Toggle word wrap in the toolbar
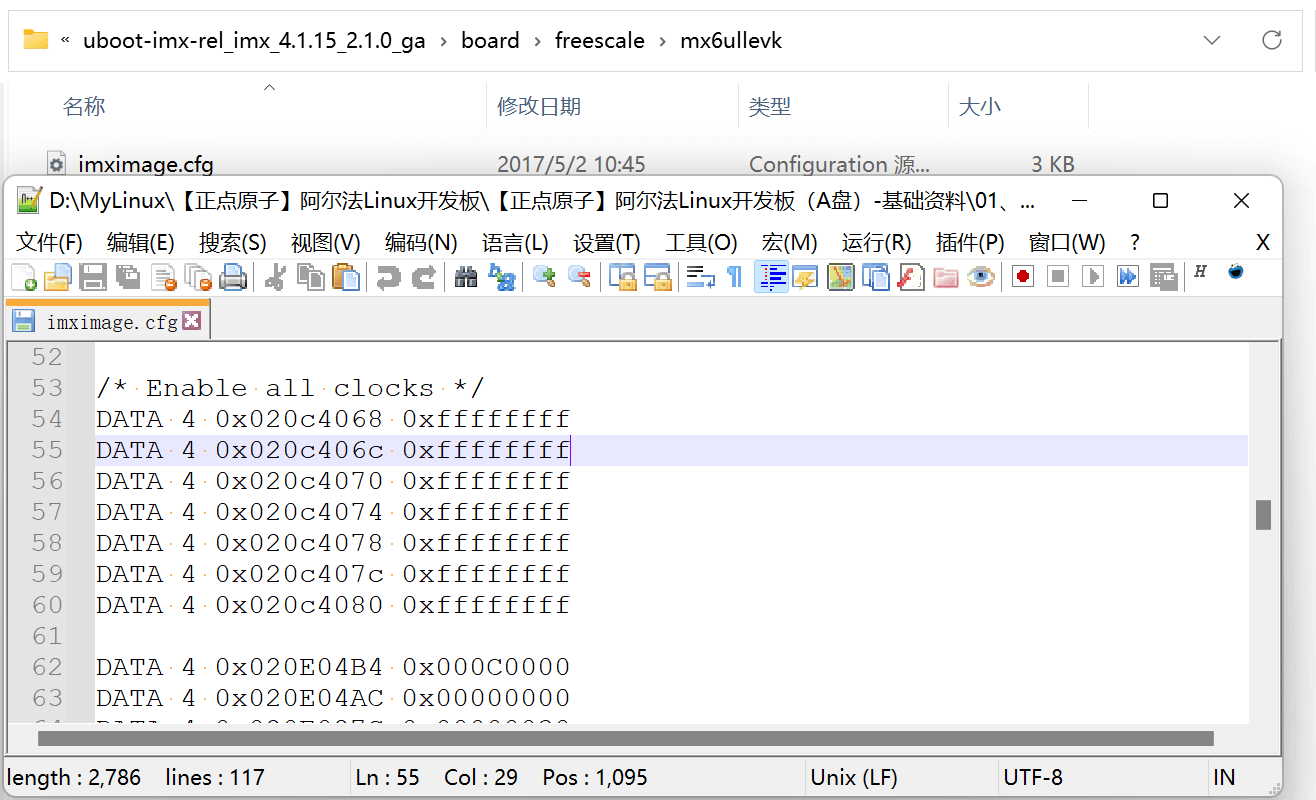The height and width of the screenshot is (800, 1316). tap(700, 277)
